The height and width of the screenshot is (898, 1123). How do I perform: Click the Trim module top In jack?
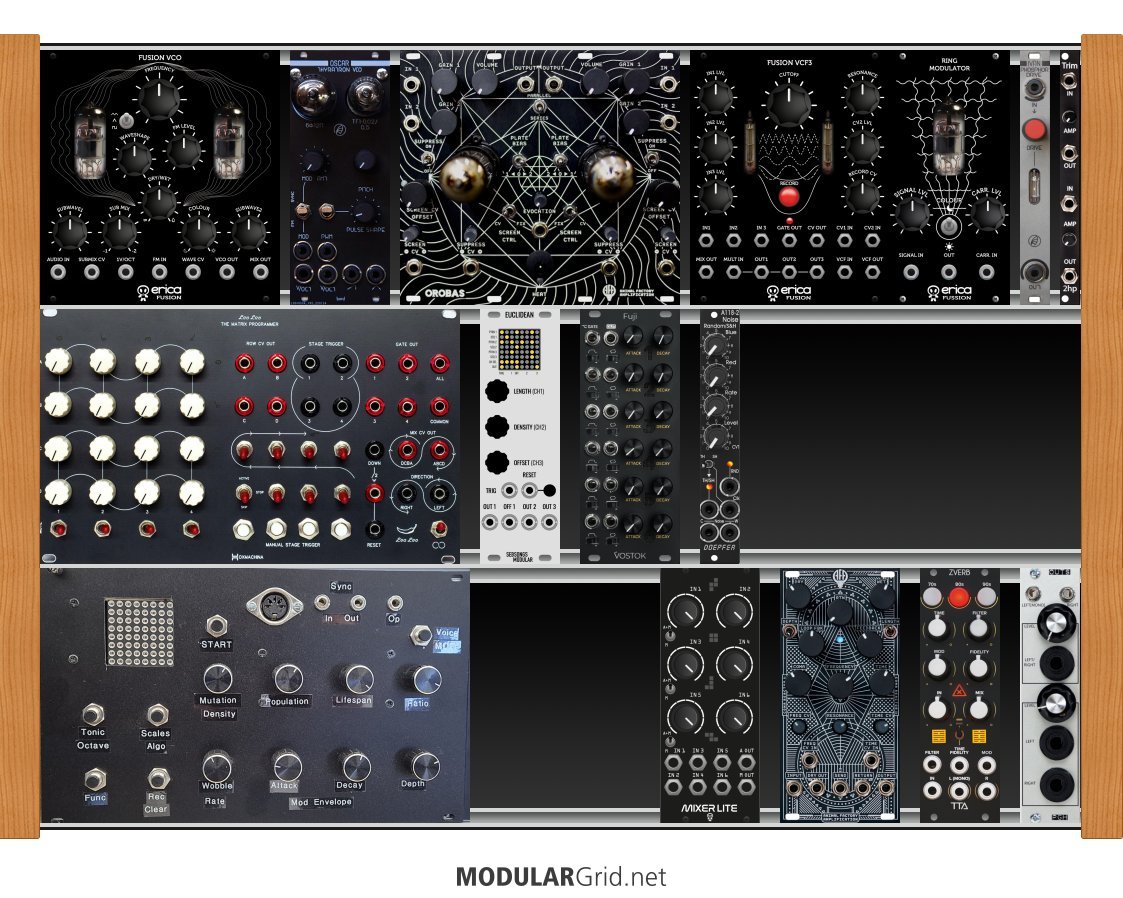(1069, 80)
